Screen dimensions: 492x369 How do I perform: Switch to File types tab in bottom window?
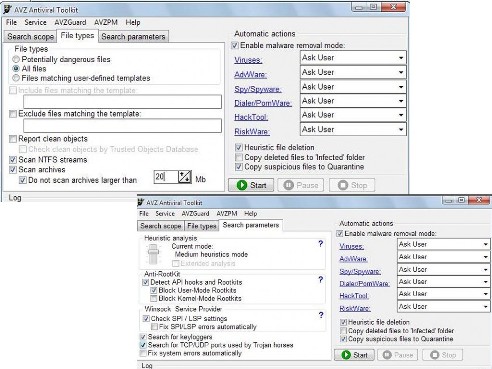tap(202, 226)
